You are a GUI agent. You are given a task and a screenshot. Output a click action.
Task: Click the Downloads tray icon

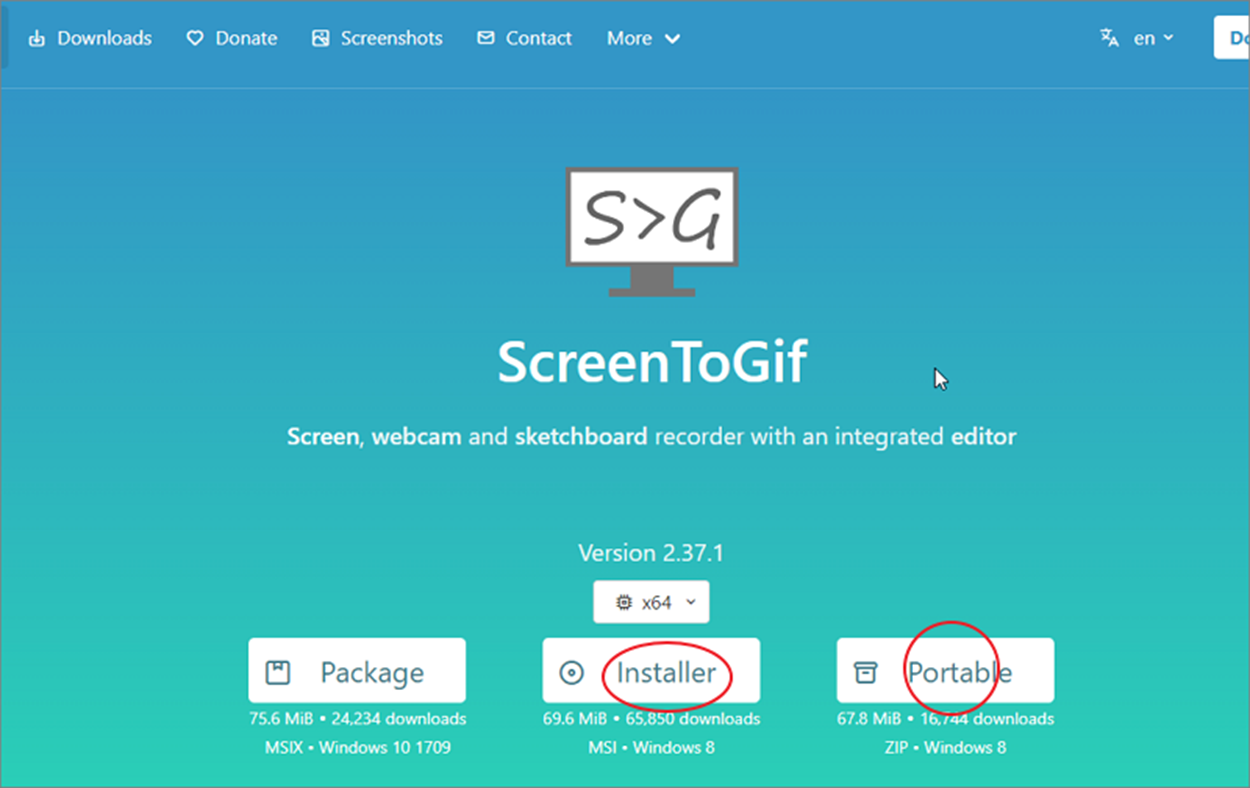37,38
